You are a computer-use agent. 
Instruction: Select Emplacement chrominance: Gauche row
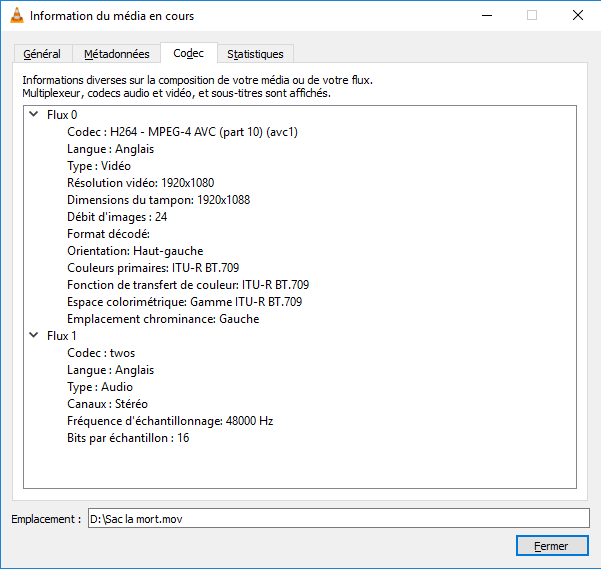163,319
